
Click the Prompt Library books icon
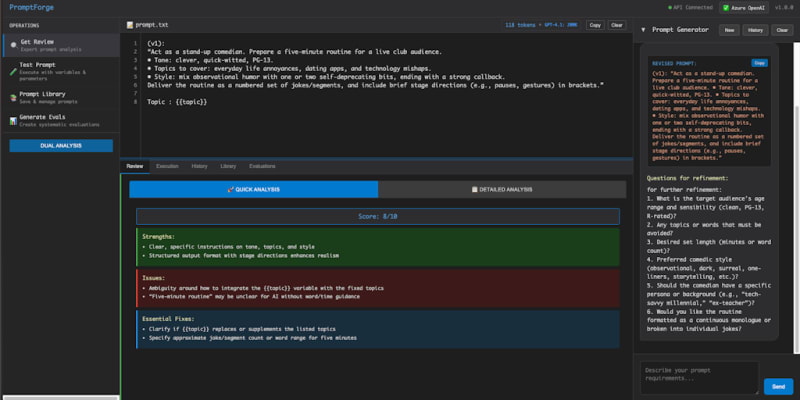(11, 97)
